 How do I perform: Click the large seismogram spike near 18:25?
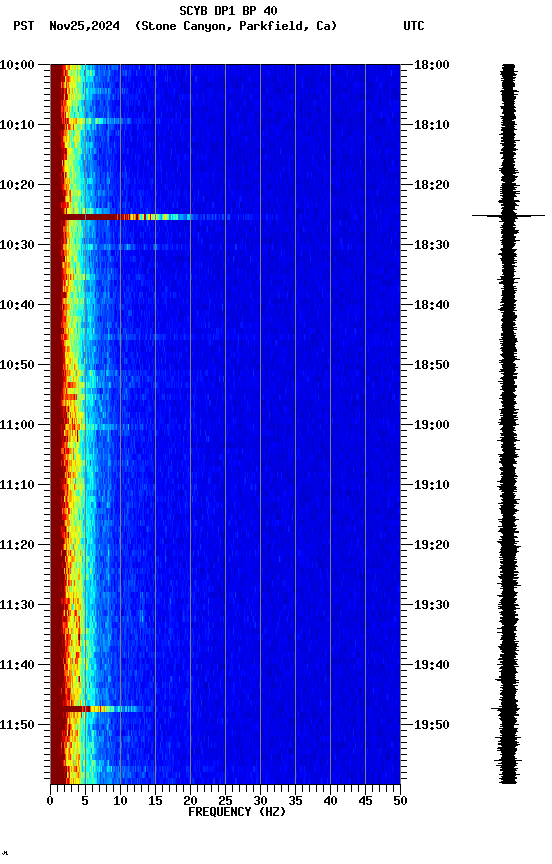click(508, 215)
